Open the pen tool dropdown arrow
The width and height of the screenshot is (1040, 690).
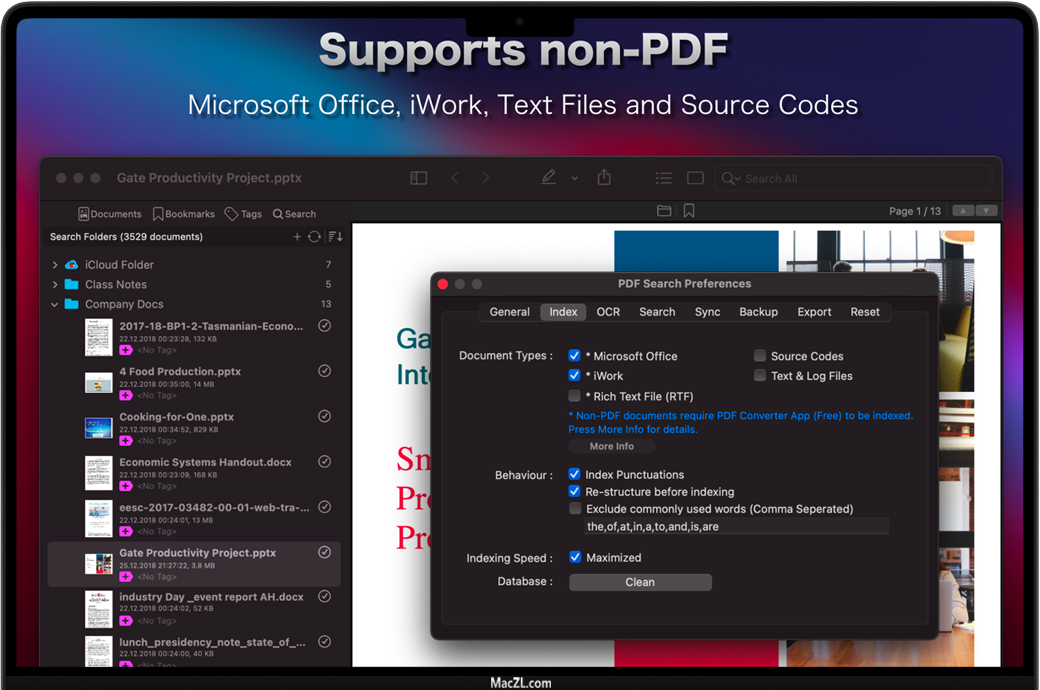(x=574, y=179)
